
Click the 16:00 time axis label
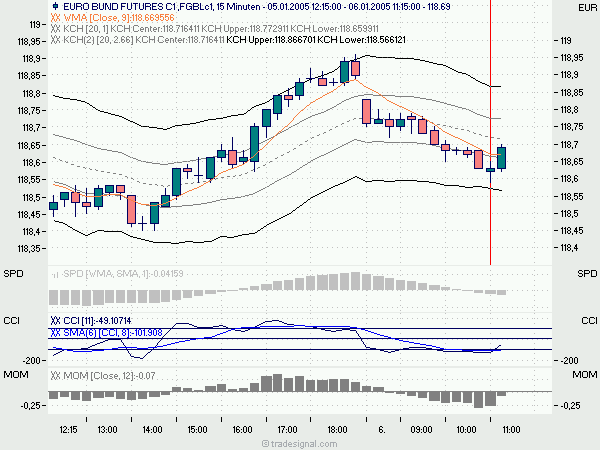tap(242, 430)
